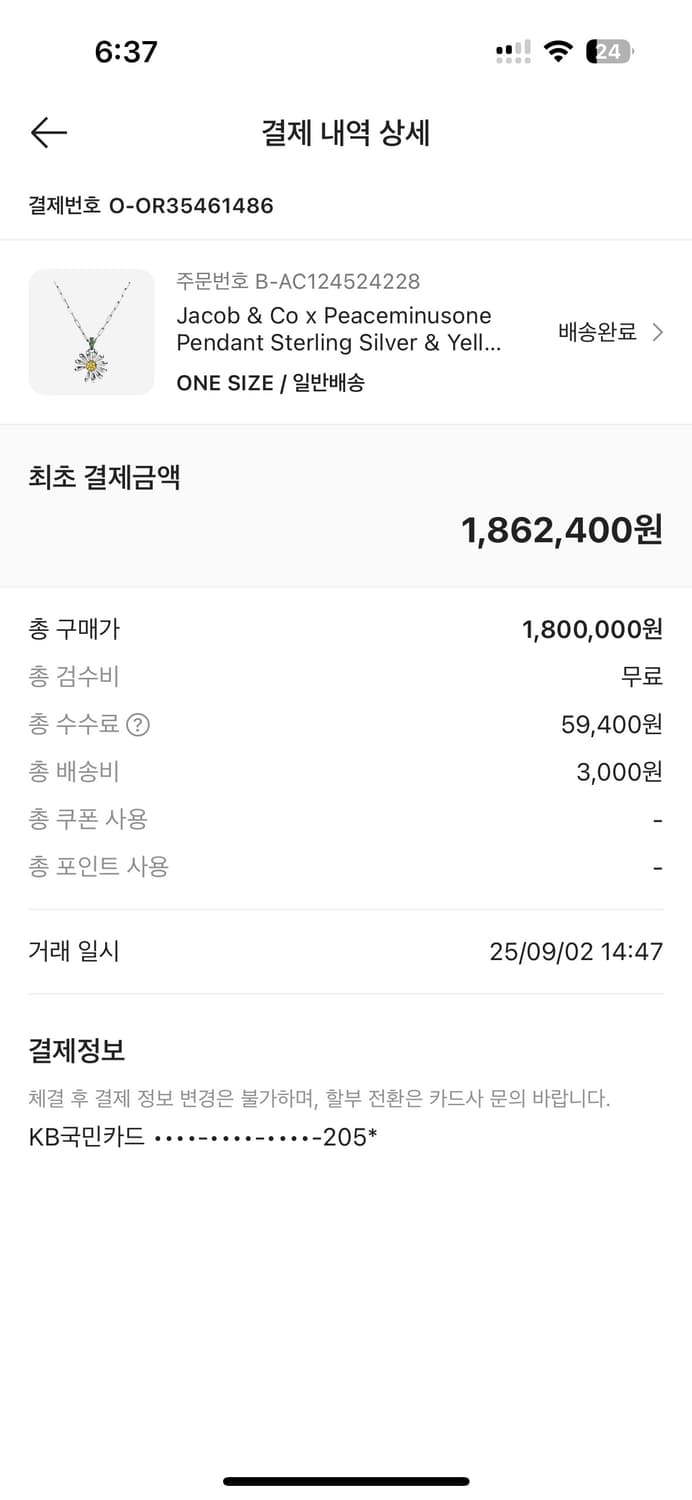Tap order number B-AC124524228
The height and width of the screenshot is (1500, 692).
tap(303, 283)
